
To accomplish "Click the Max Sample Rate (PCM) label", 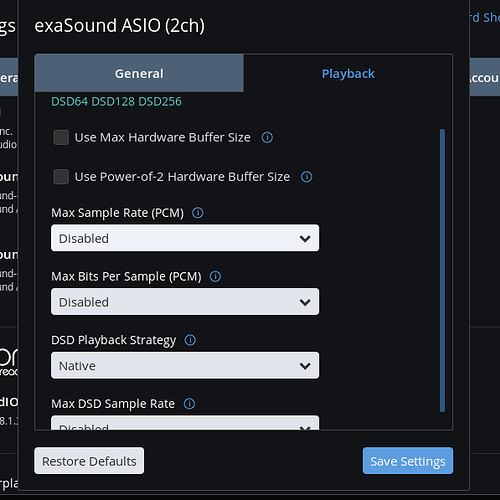I will click(x=117, y=213).
